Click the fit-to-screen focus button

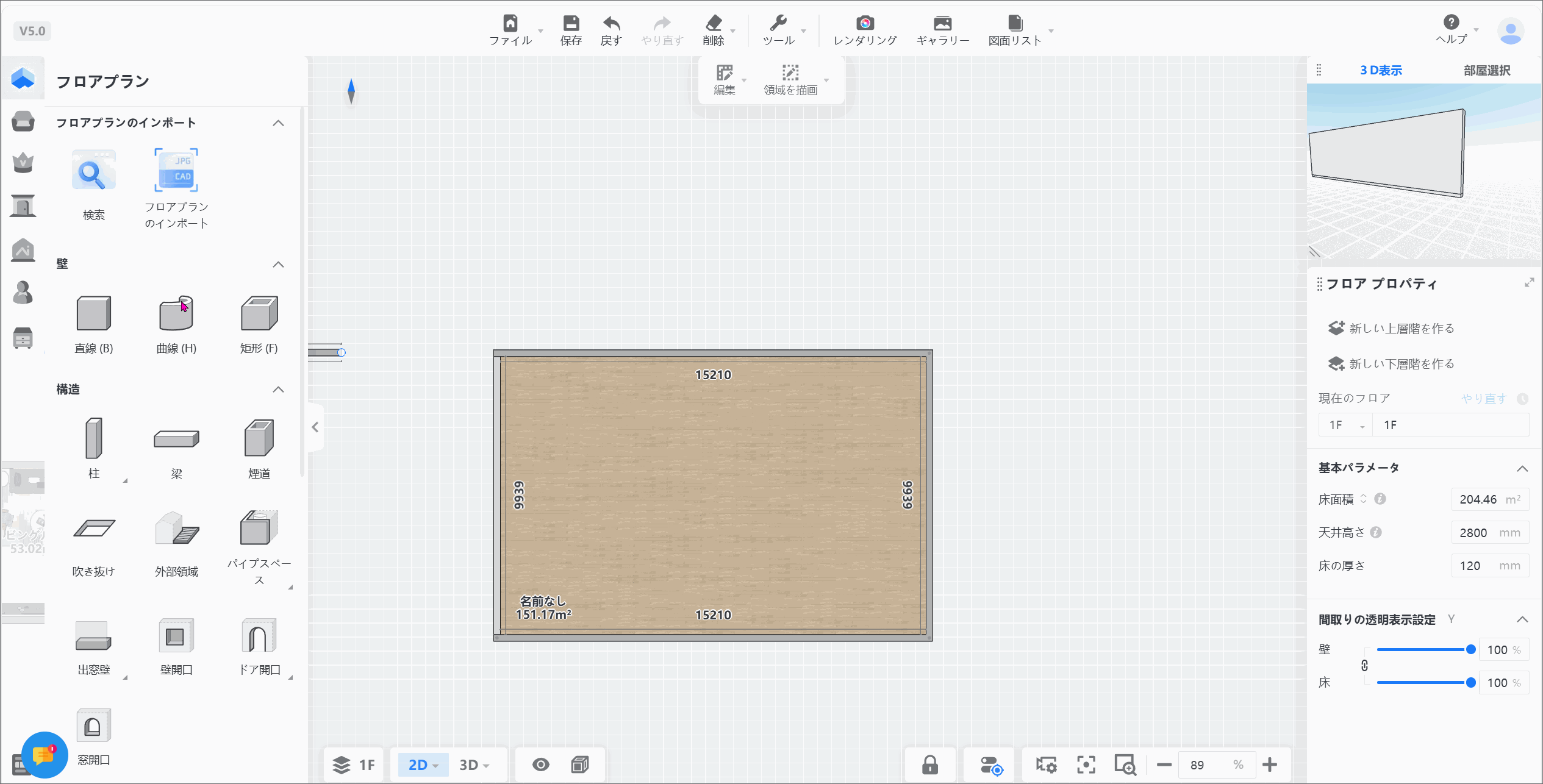coord(1086,764)
